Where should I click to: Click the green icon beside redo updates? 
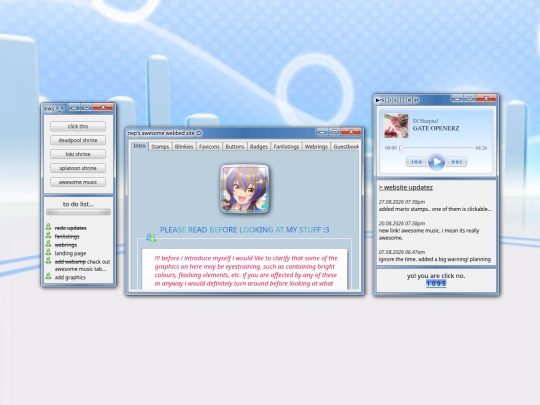[x=49, y=227]
